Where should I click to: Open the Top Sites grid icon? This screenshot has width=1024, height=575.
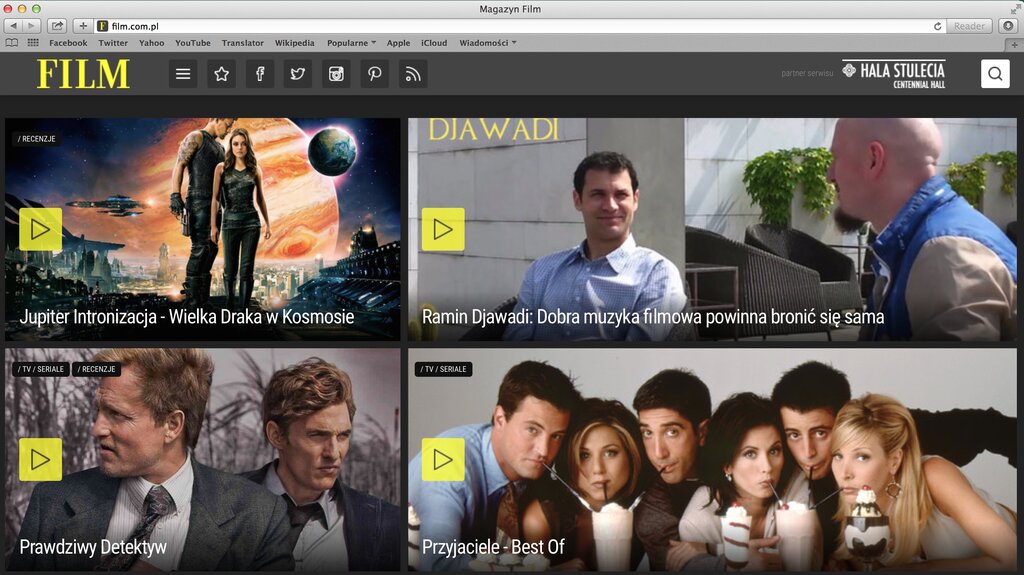point(33,43)
